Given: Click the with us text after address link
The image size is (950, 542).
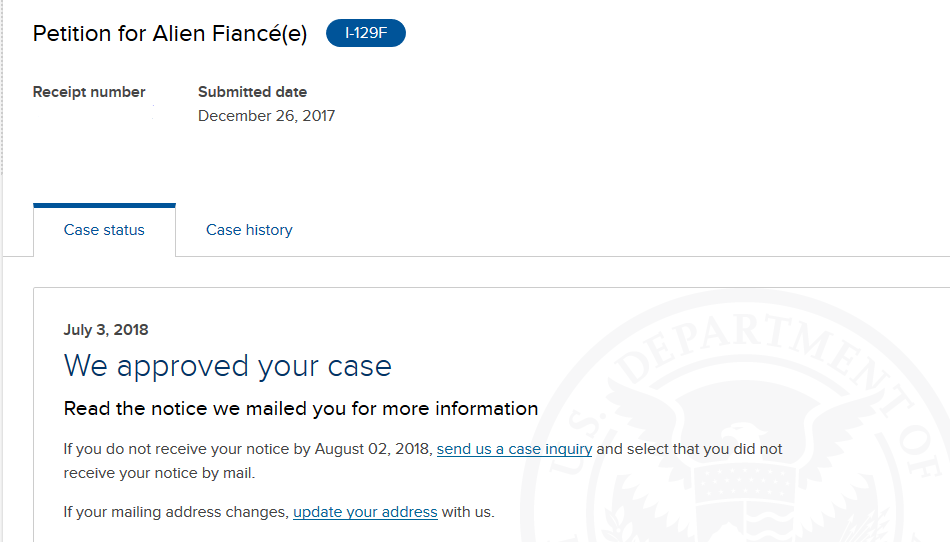Looking at the screenshot, I should coord(468,512).
